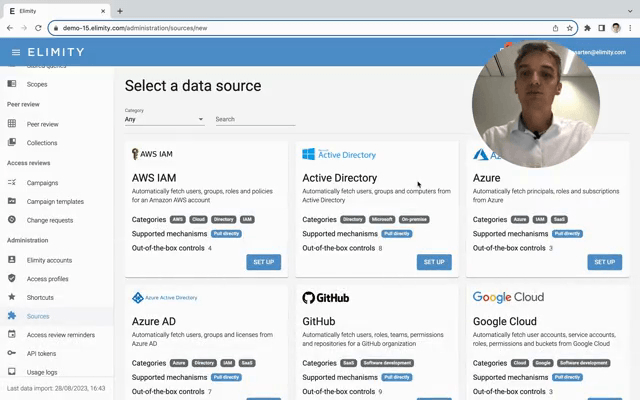The image size is (640, 400).
Task: Open the Chrome profile avatar
Action: point(616,28)
